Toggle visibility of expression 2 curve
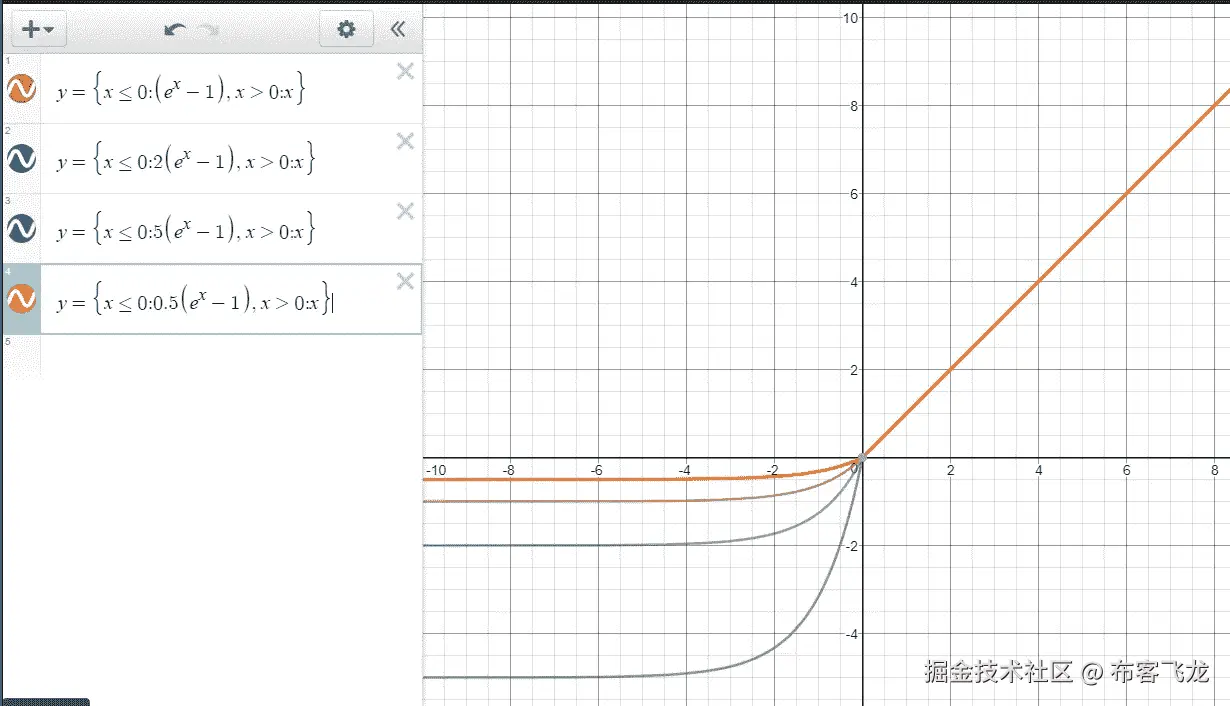 pos(21,158)
